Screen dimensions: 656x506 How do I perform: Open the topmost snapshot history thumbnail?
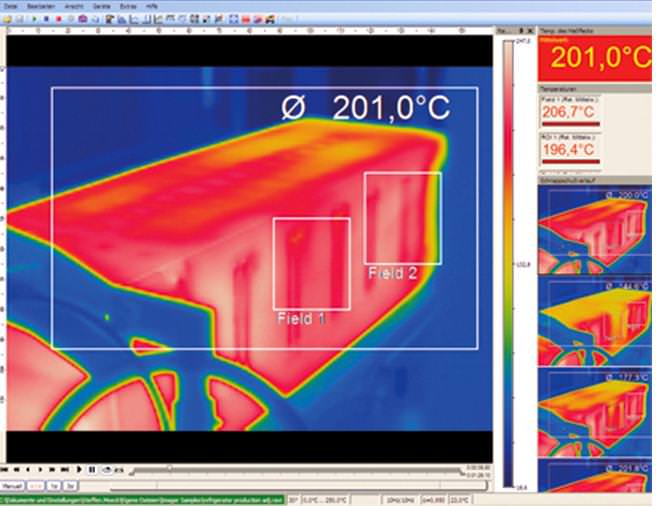[594, 230]
